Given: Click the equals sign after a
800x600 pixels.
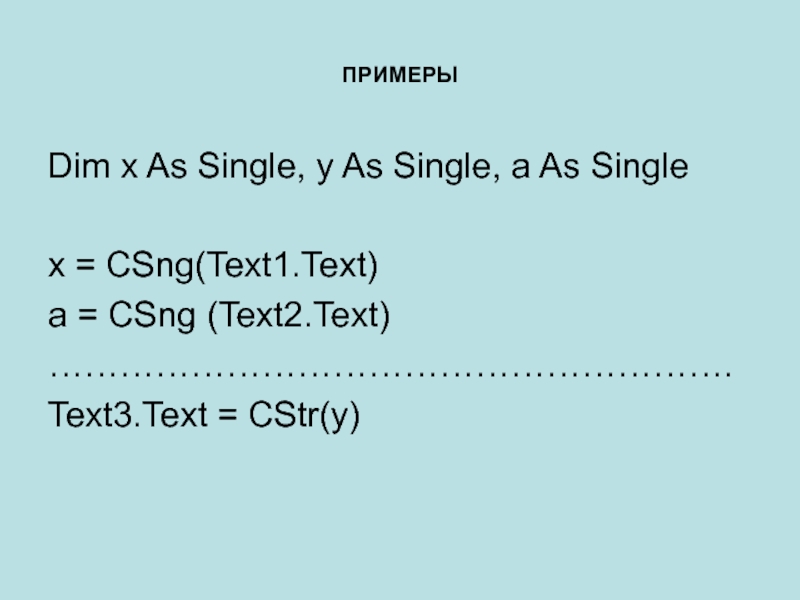Looking at the screenshot, I should click(86, 318).
